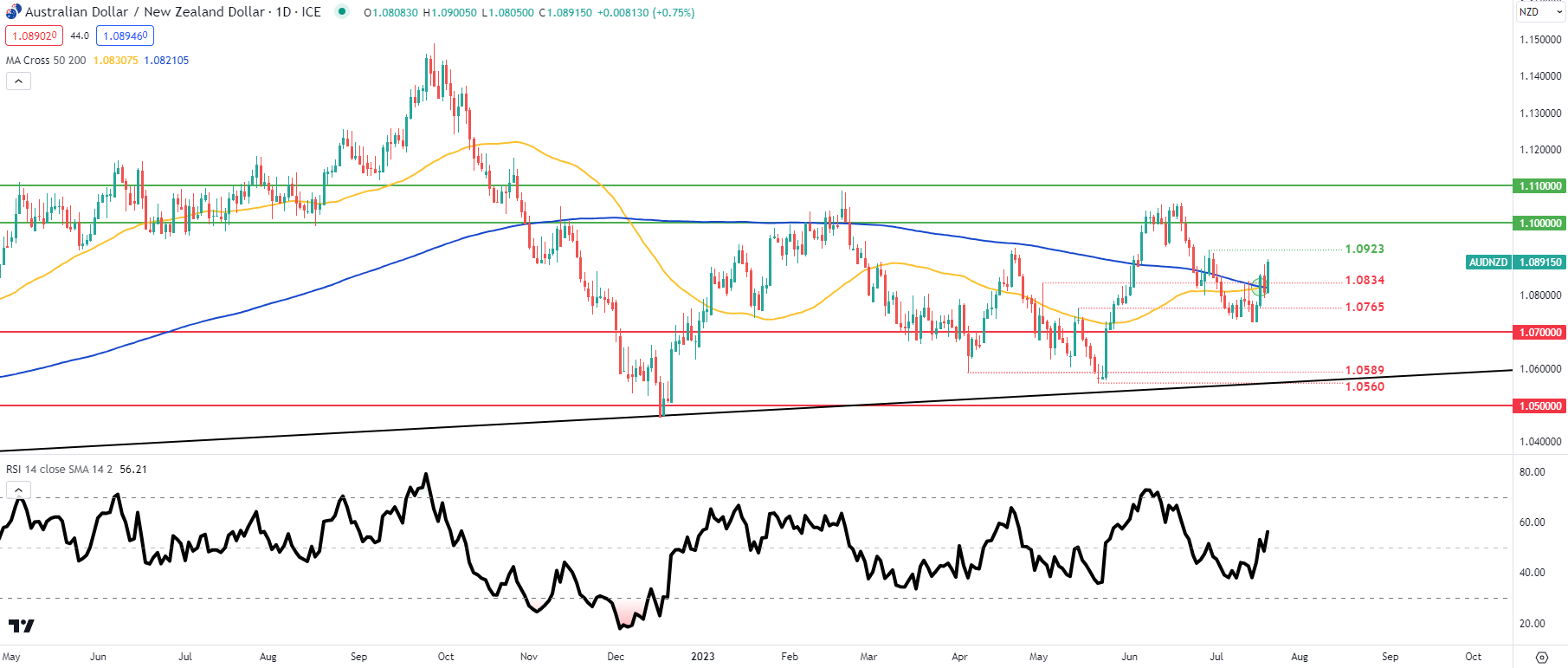The width and height of the screenshot is (1568, 668).
Task: Click the 2023 label on the time axis
Action: click(x=702, y=656)
